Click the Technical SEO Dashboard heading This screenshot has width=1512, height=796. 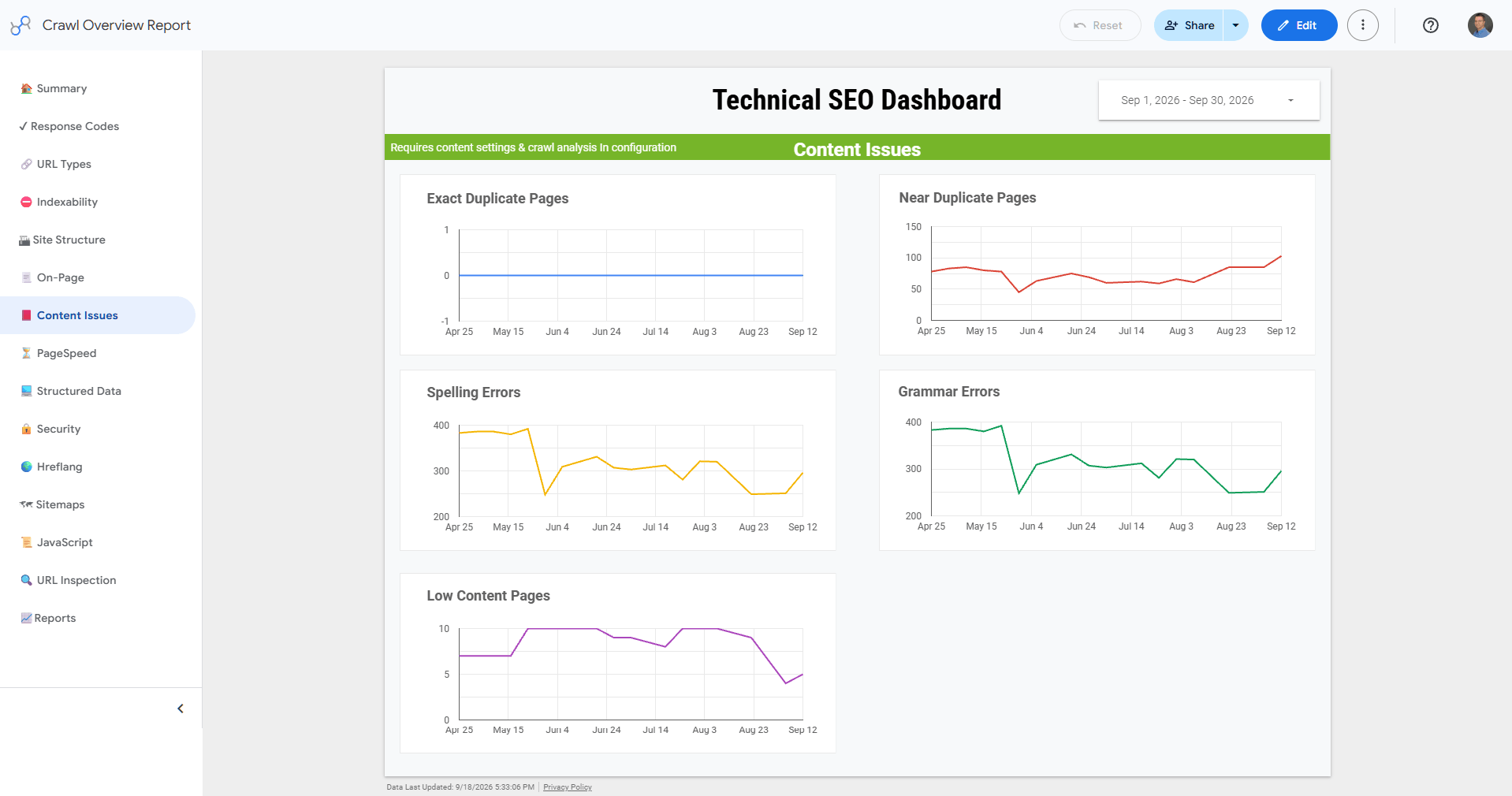857,100
